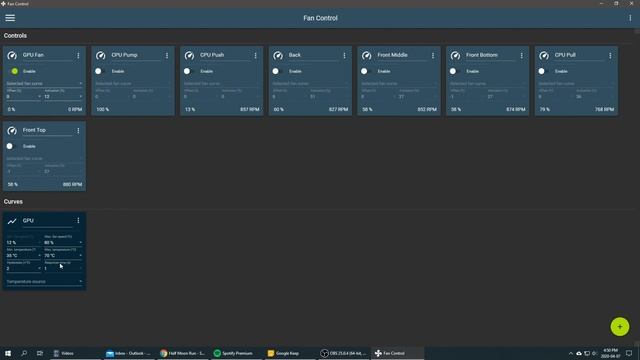Edit the GPU curve name field

47,221
